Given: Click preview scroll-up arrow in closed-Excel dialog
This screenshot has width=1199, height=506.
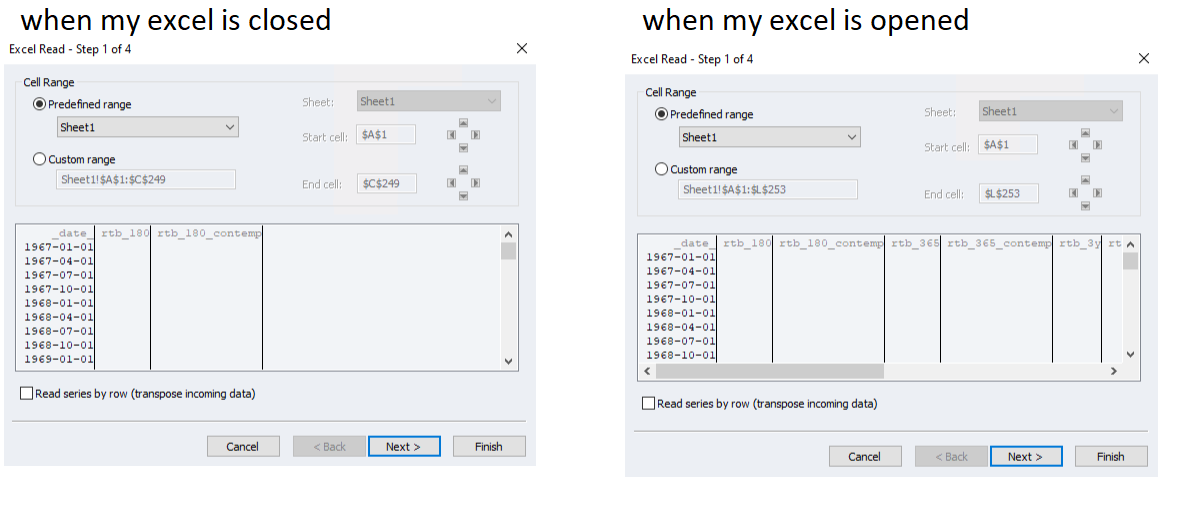Looking at the screenshot, I should 509,235.
